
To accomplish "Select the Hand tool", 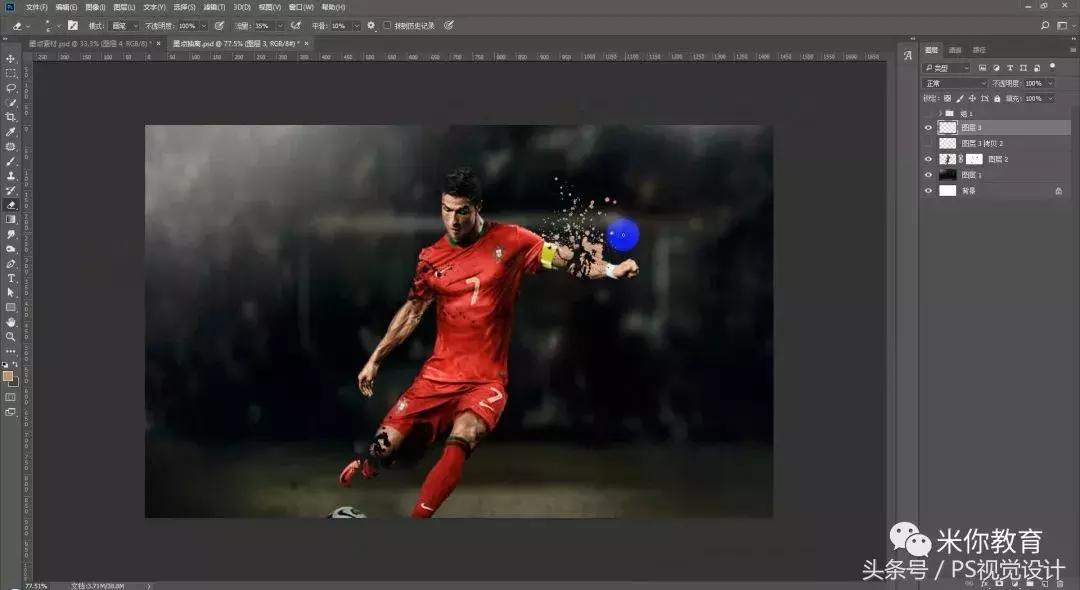I will 11,322.
